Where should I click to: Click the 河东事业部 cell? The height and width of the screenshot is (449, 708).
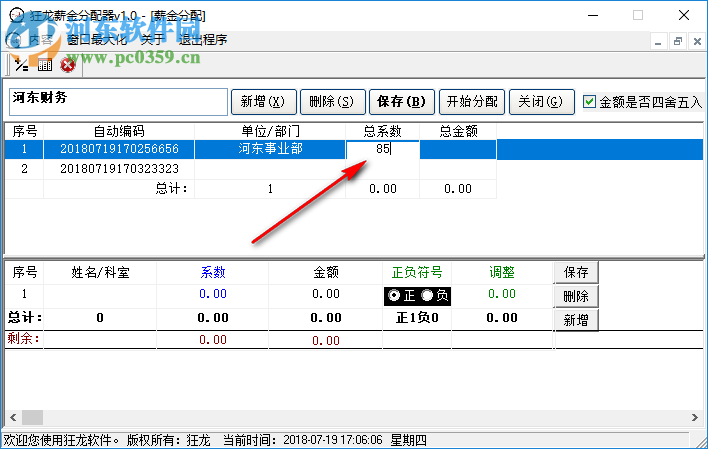270,149
